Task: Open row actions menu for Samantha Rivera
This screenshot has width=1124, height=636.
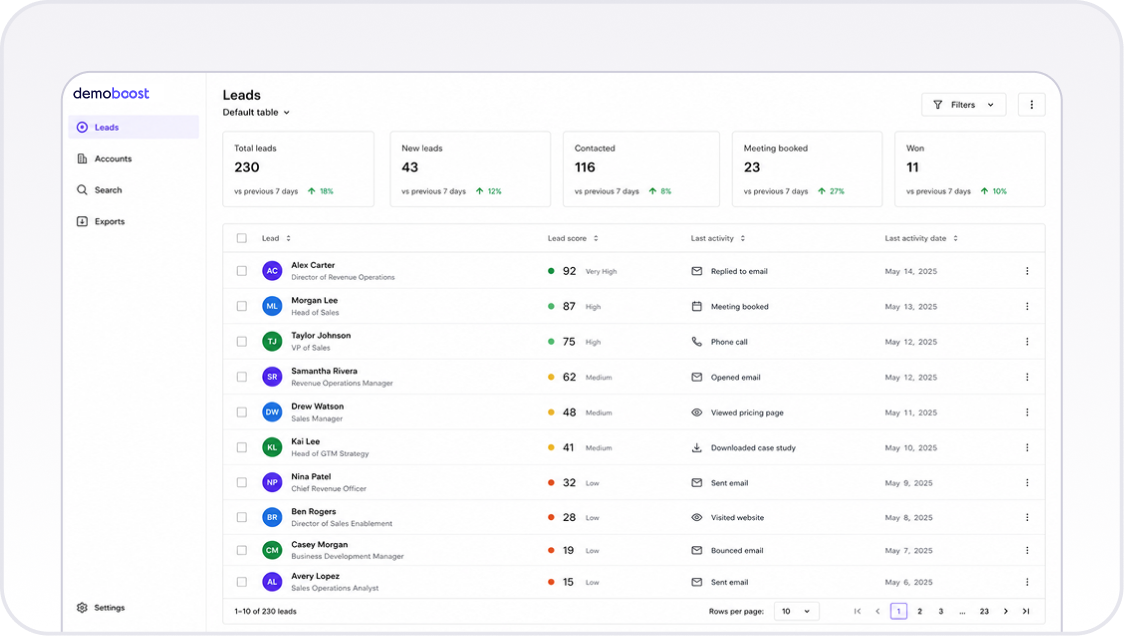Action: [1027, 377]
